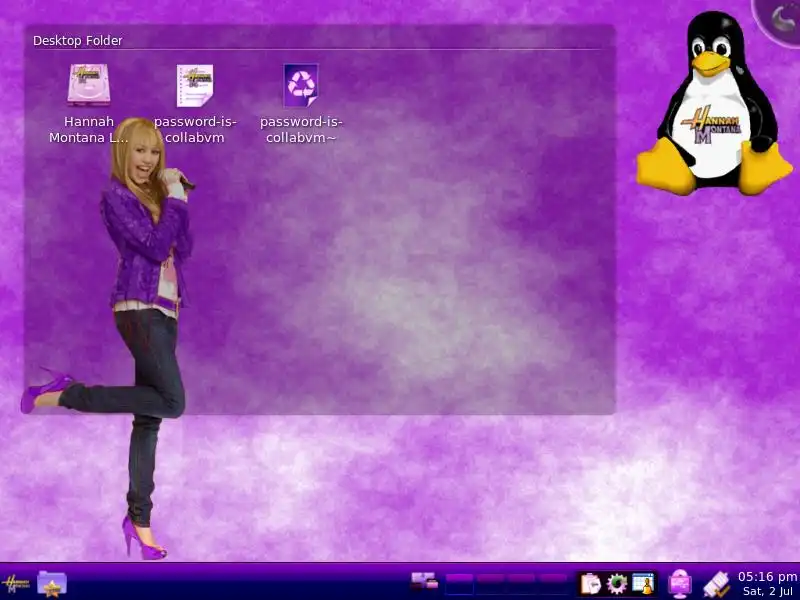Image resolution: width=800 pixels, height=600 pixels.
Task: Open the Hannah Montana application launcher menu
Action: (15, 584)
